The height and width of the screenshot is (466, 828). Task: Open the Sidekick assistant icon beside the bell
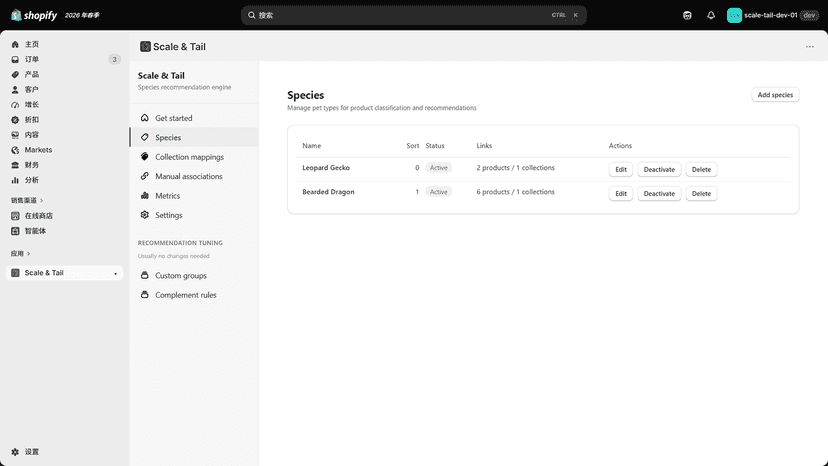687,15
